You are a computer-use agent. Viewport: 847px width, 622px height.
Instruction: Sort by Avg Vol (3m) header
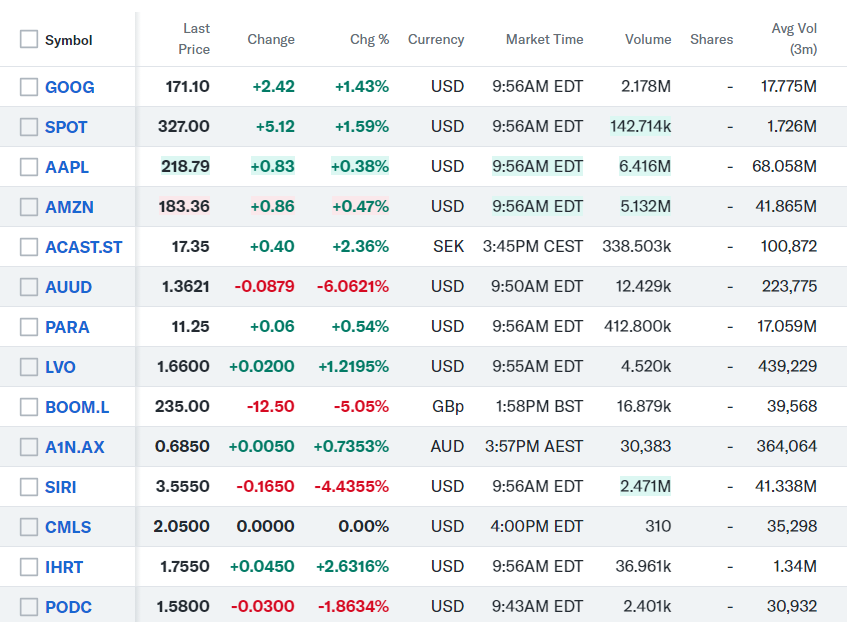pos(794,39)
